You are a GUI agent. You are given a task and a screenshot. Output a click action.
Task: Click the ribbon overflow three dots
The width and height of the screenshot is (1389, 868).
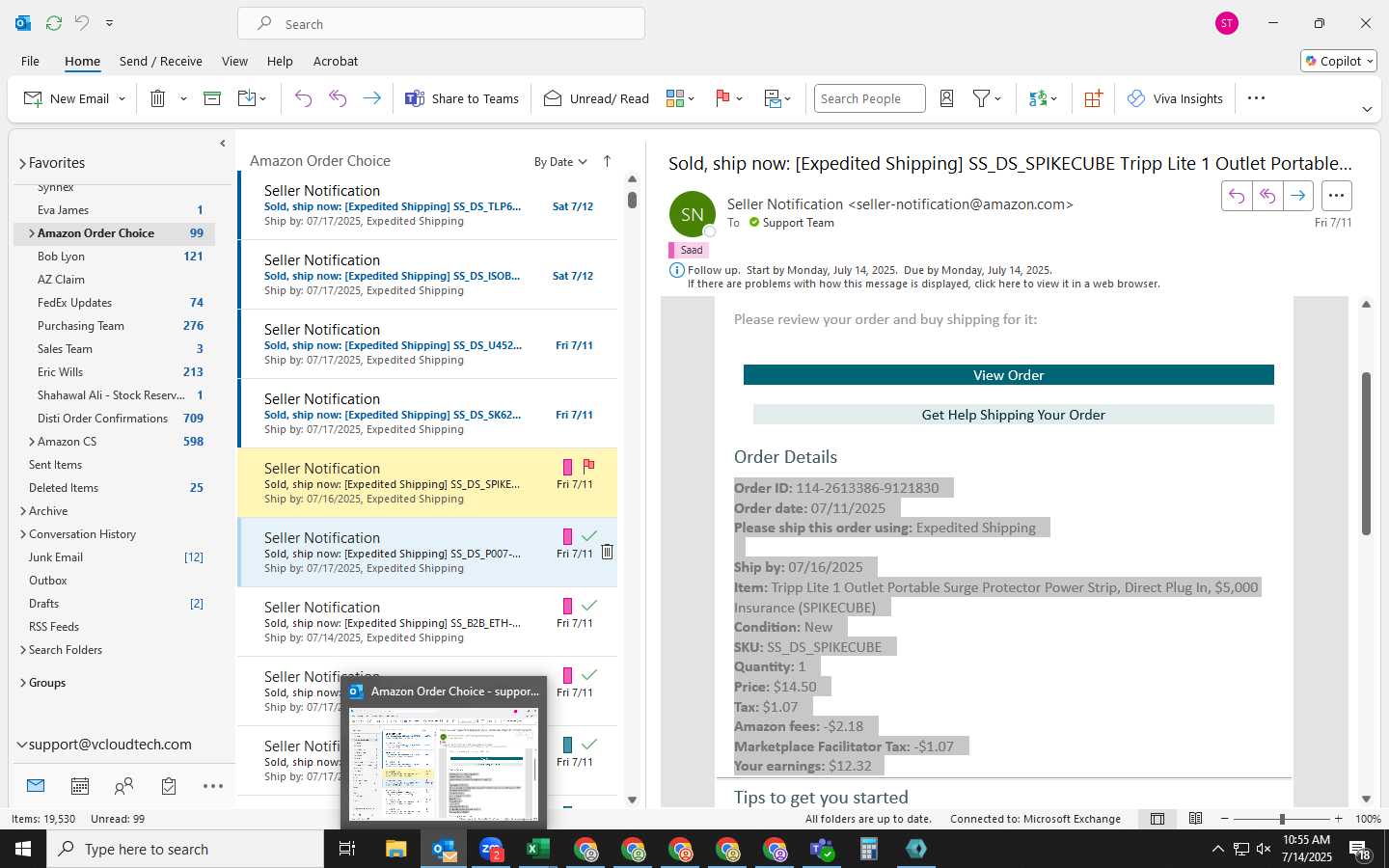(1256, 98)
